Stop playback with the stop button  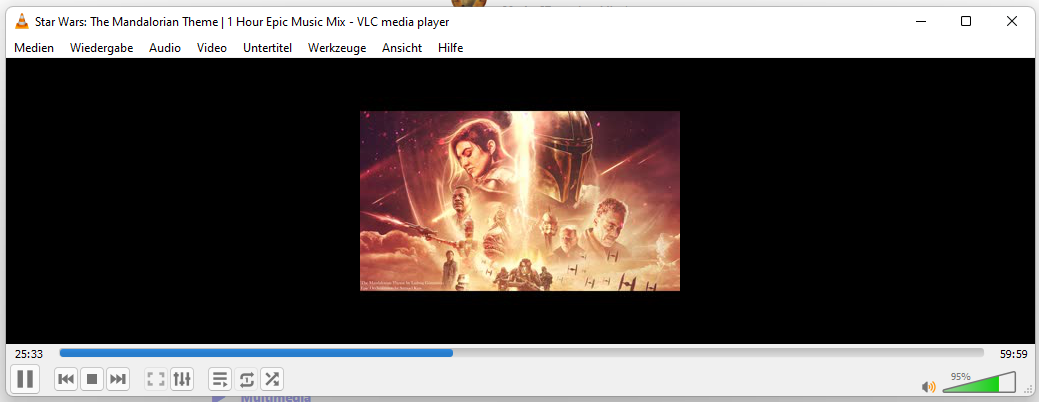[92, 379]
